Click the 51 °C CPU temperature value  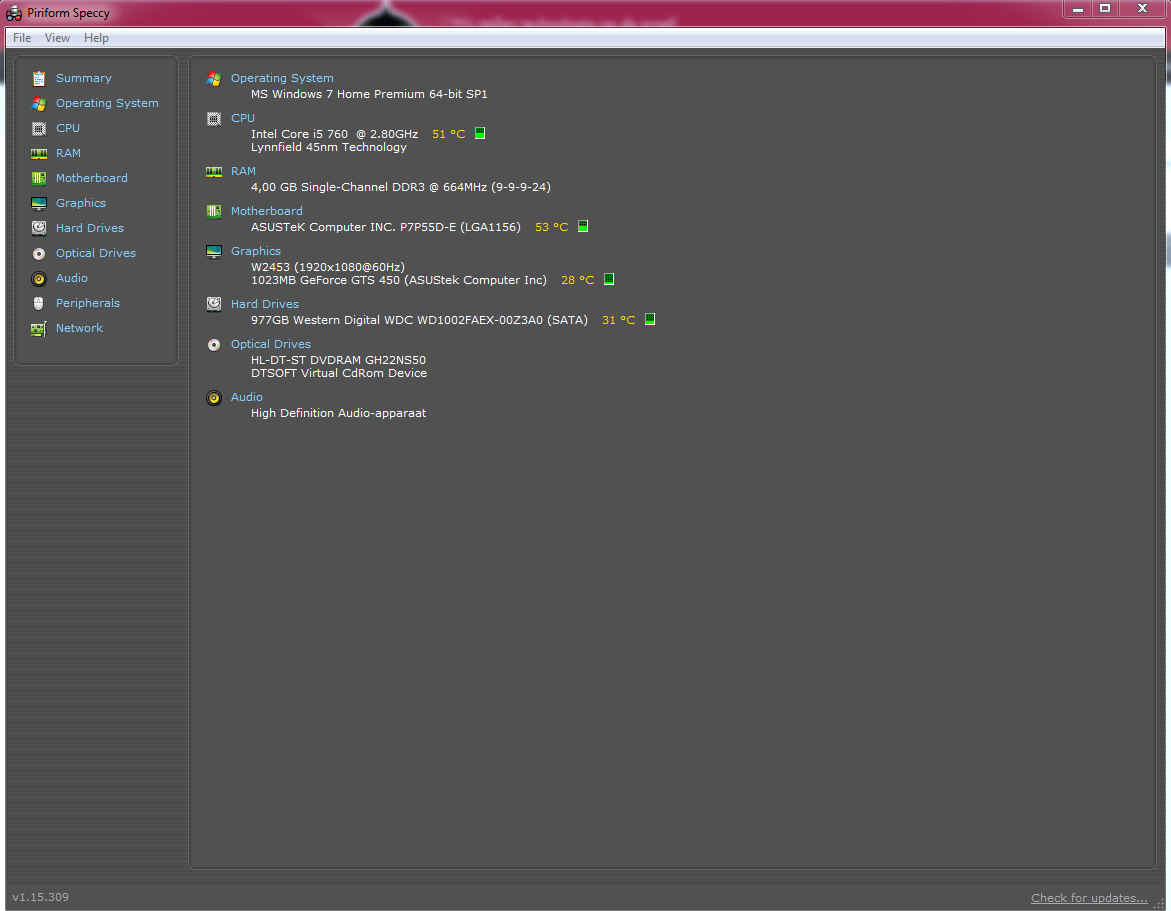click(449, 134)
